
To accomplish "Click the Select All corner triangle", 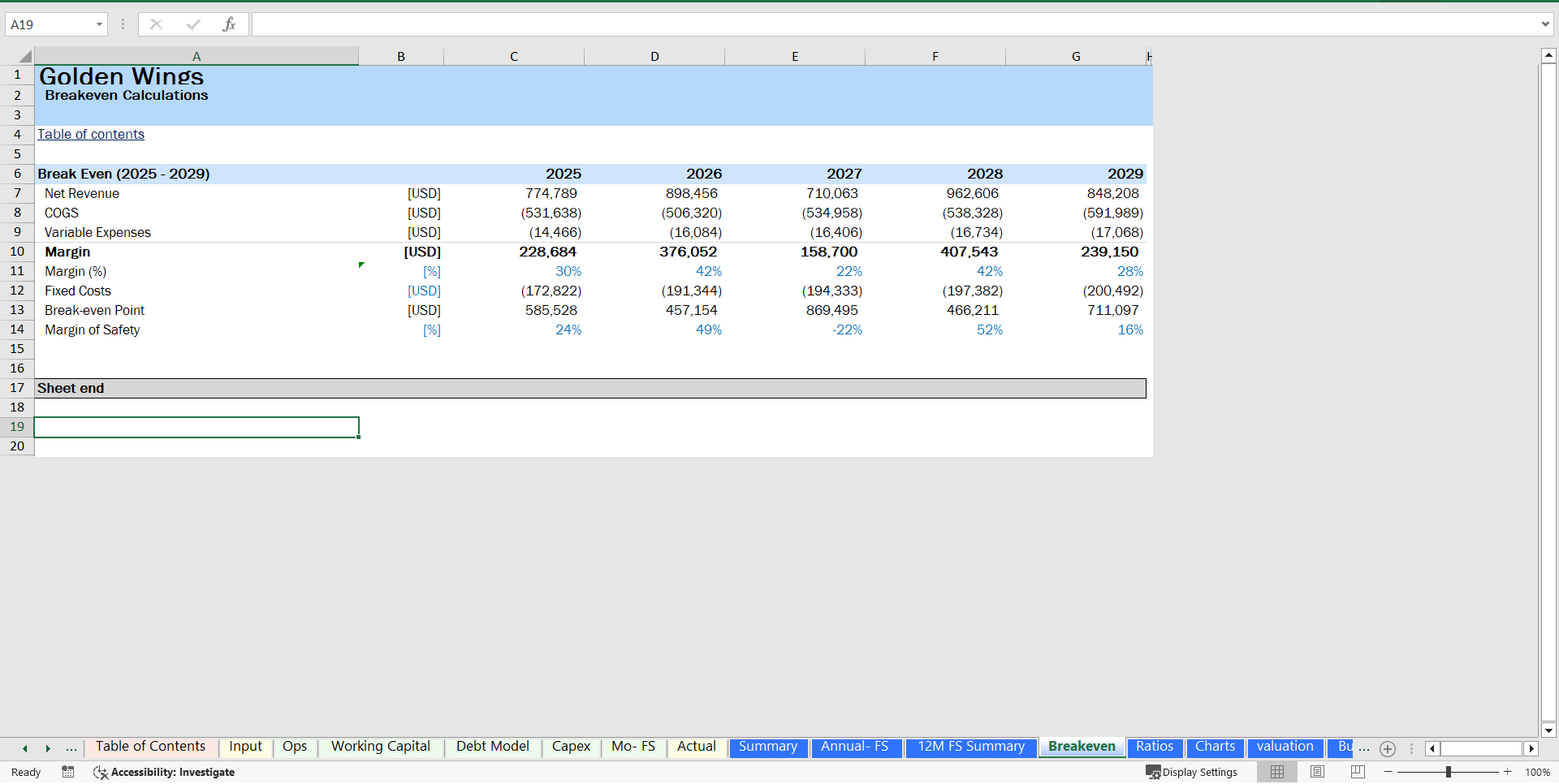I will [x=25, y=56].
